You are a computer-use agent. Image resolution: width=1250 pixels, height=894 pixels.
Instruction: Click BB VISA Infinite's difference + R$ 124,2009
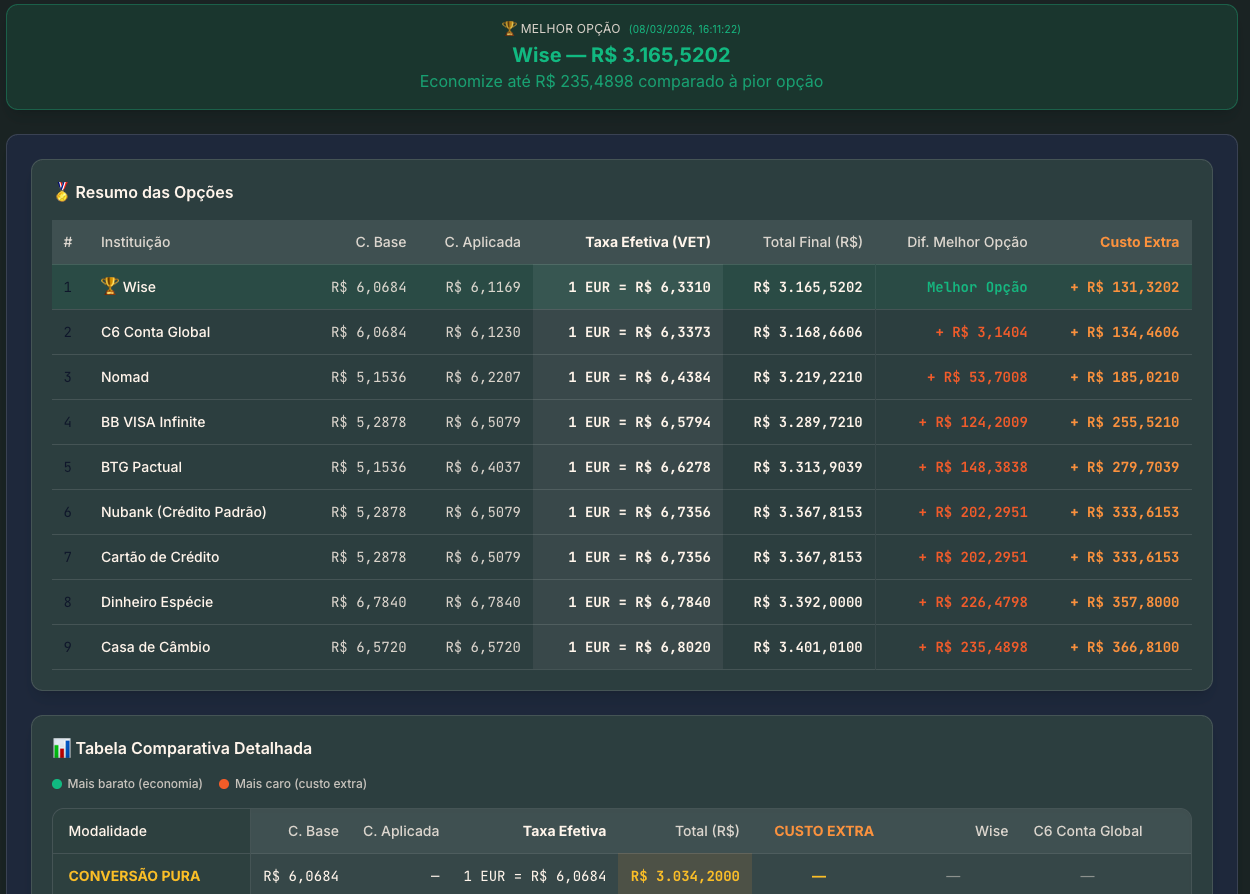[x=973, y=422]
